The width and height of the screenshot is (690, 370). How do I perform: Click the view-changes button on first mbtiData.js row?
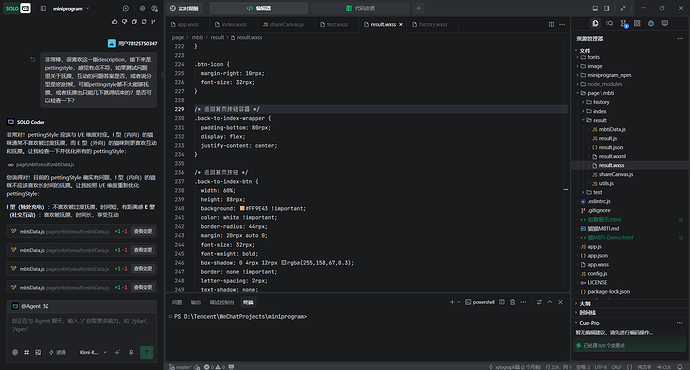pyautogui.click(x=143, y=231)
